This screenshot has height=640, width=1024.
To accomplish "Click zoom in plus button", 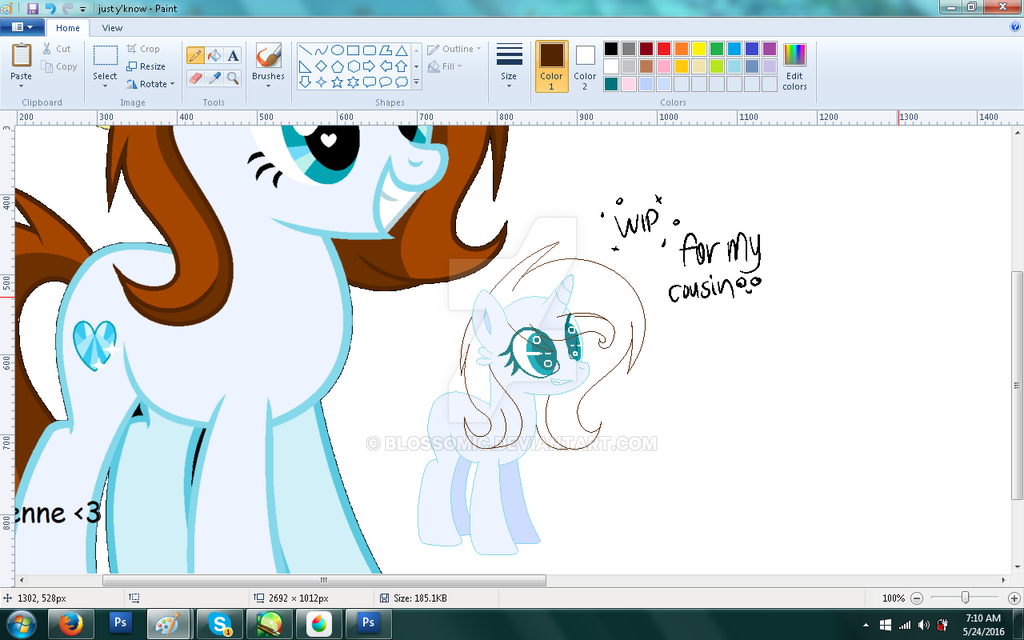I will [1014, 598].
